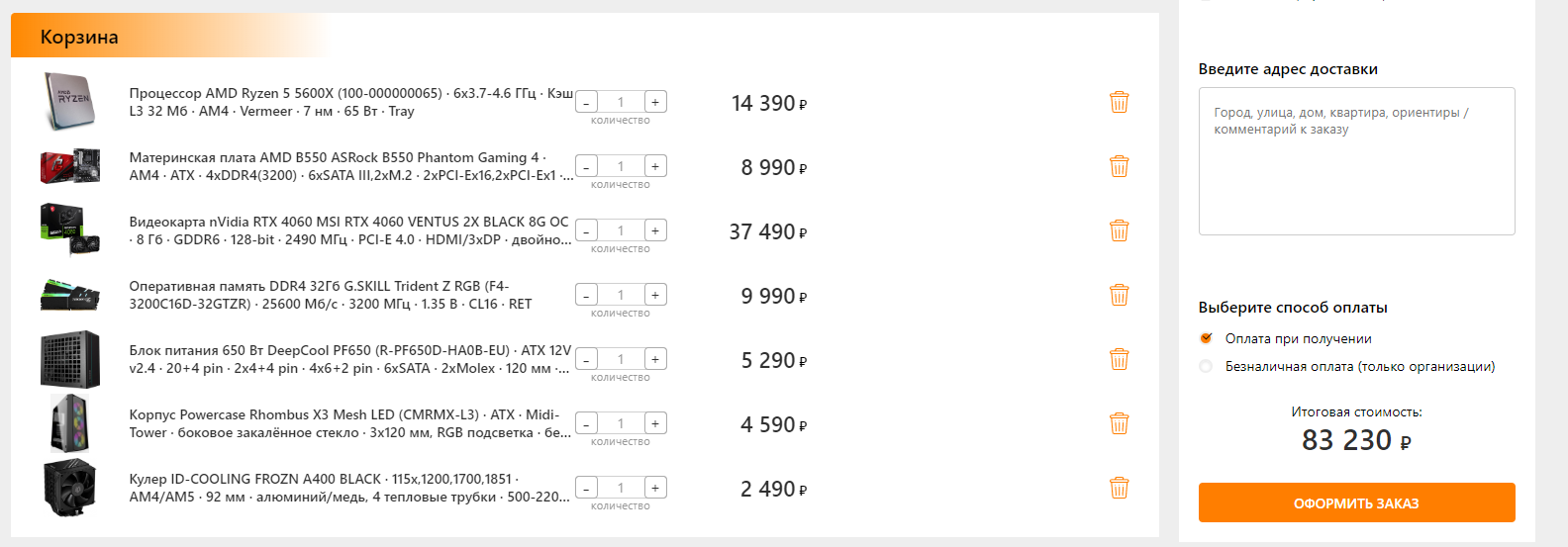The image size is (1568, 547).
Task: Delete the ID-COOLING FROZN A400 cooler
Action: click(x=1119, y=488)
